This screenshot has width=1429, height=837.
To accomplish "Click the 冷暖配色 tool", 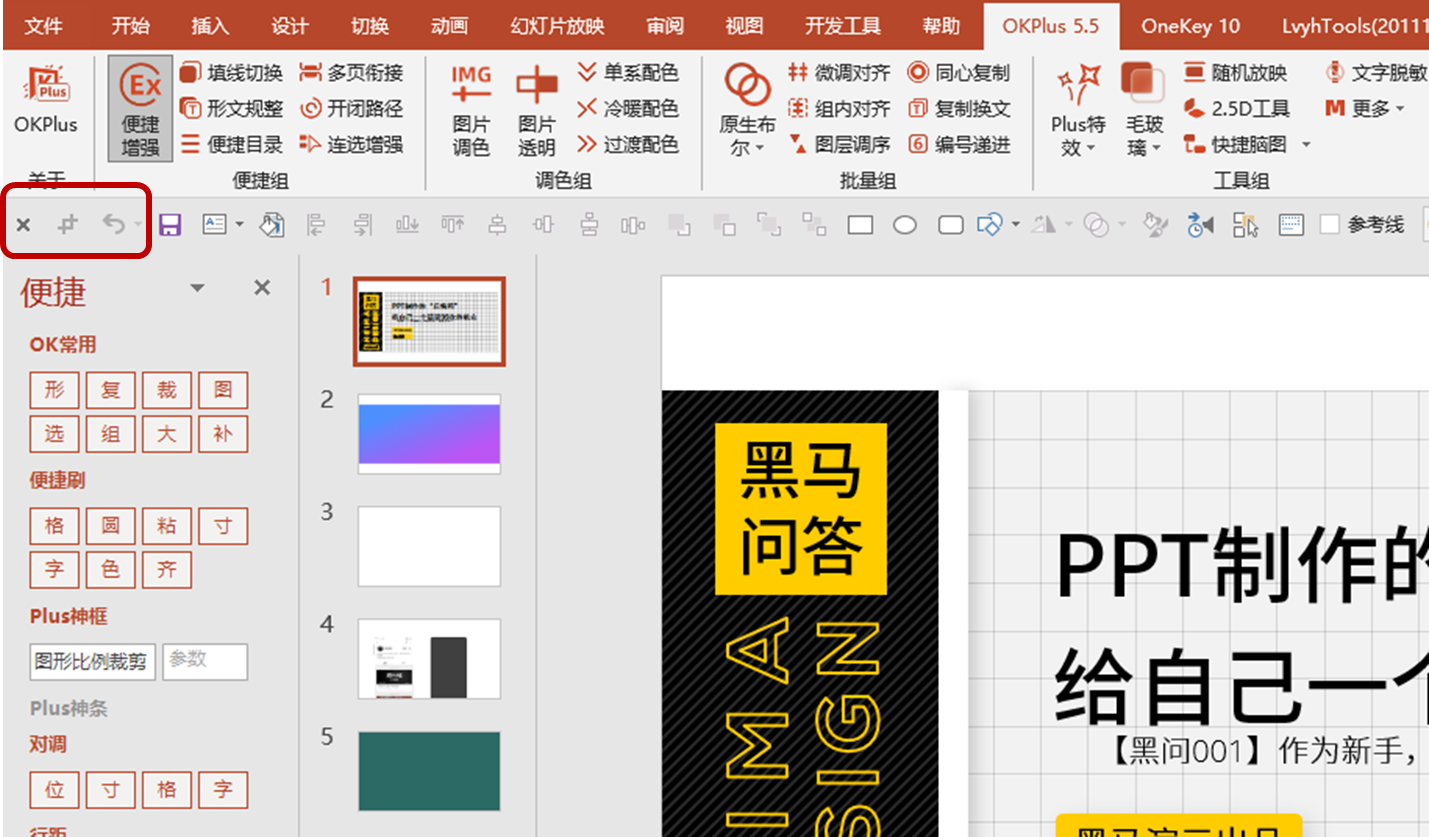I will click(x=628, y=109).
